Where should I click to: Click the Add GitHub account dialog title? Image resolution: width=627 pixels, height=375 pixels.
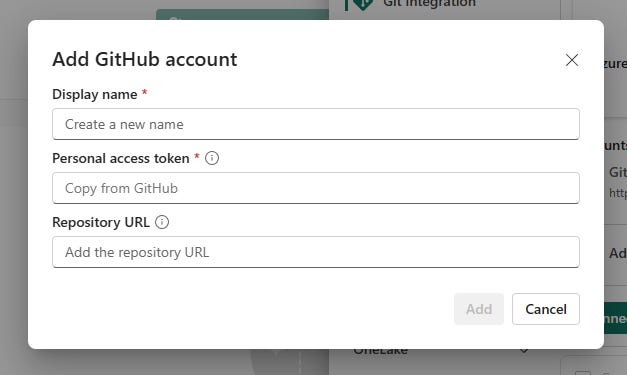pos(145,59)
